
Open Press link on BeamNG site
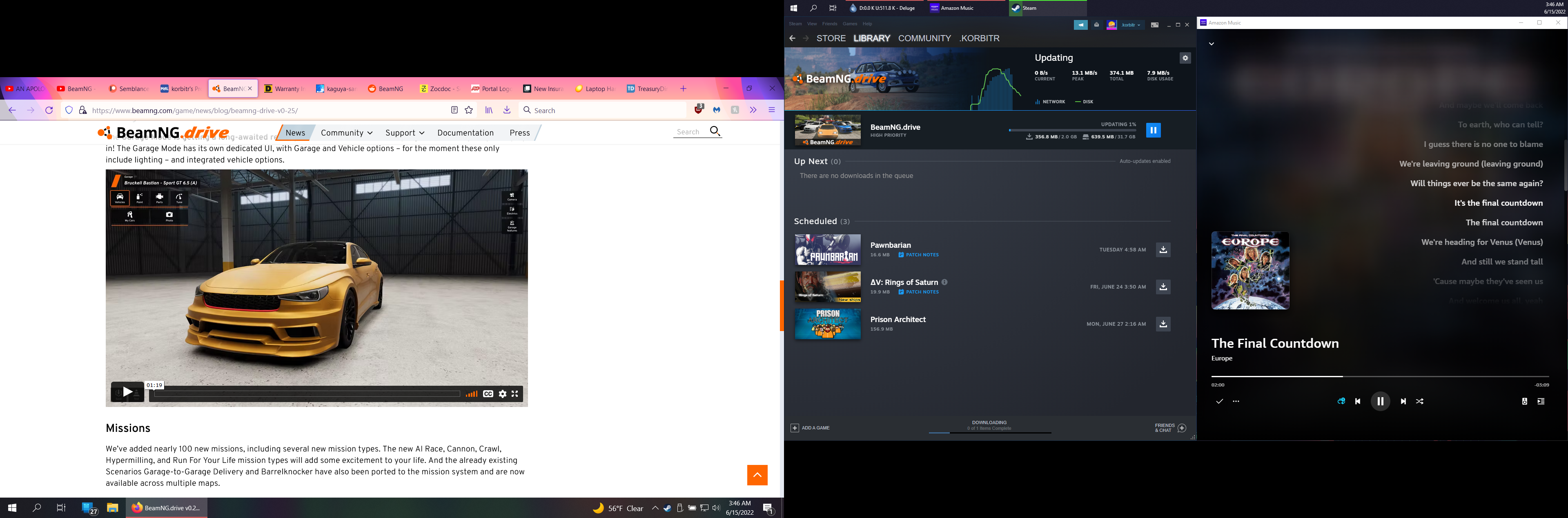point(519,133)
